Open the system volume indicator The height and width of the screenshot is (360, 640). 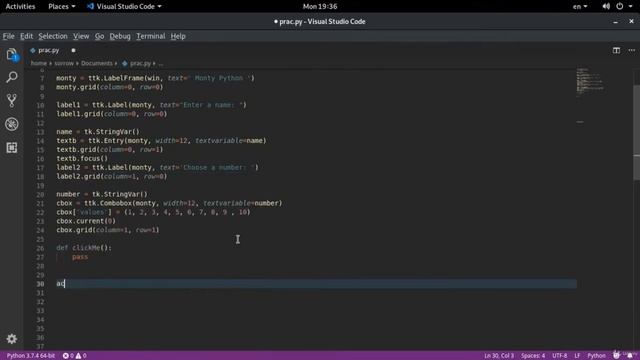tap(606, 6)
